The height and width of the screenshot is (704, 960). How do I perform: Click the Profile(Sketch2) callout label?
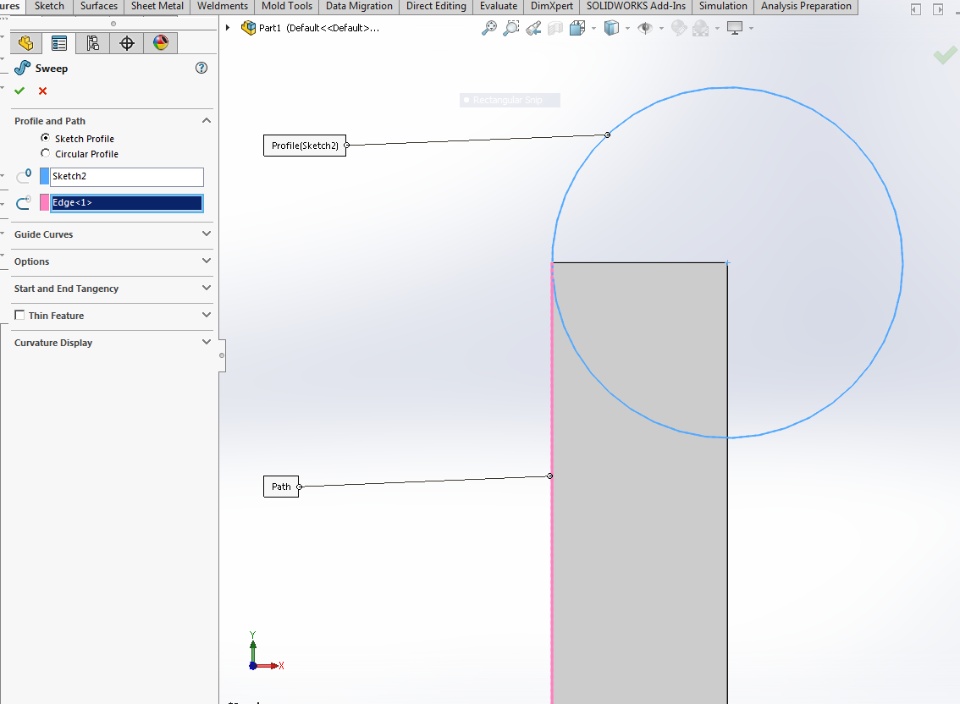click(x=305, y=146)
